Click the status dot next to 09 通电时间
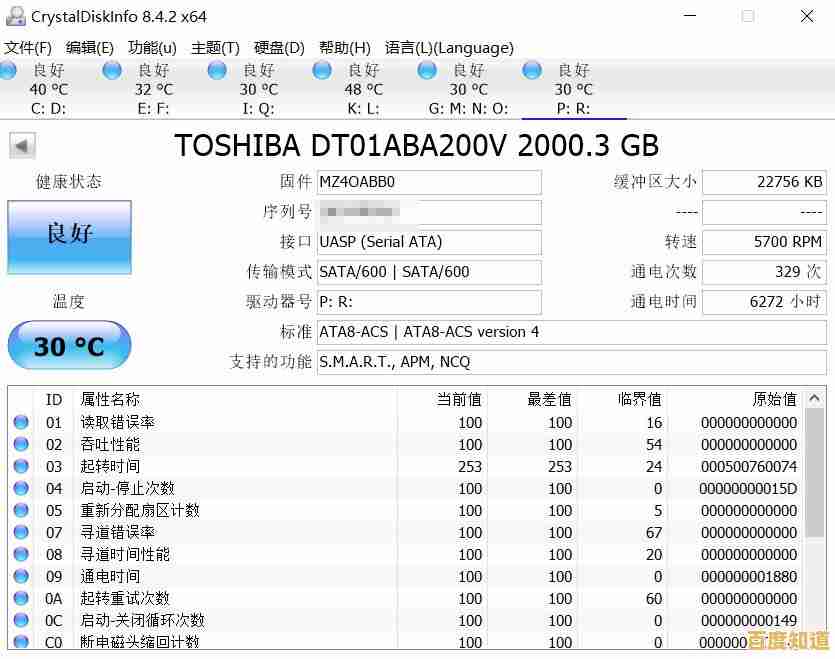Image resolution: width=835 pixels, height=659 pixels. (x=22, y=576)
